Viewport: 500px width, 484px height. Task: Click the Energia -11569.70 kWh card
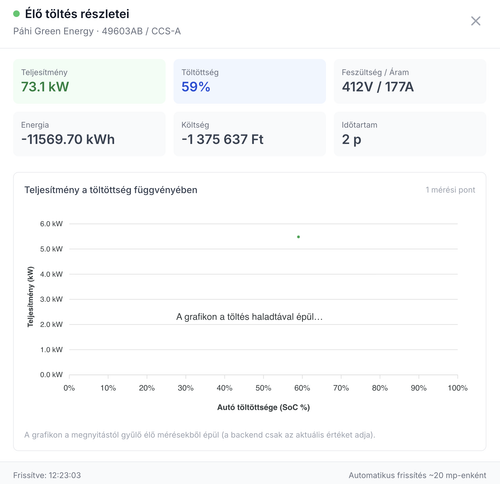tap(89, 134)
